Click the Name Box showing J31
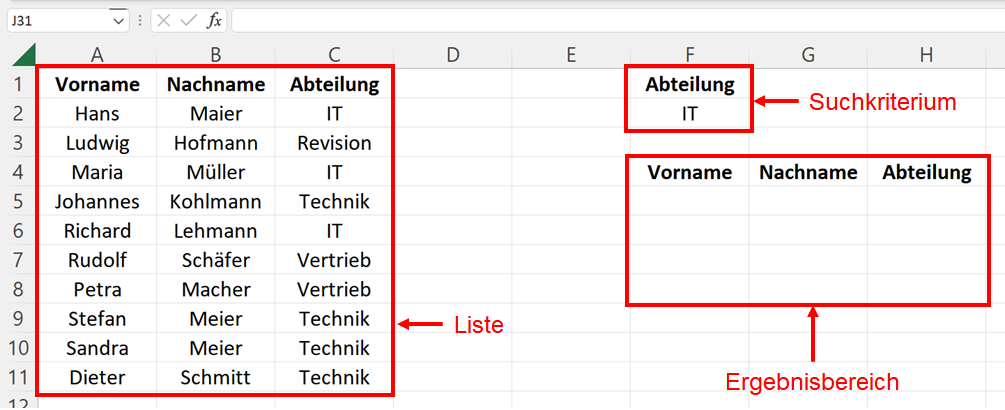1005x410 pixels. point(55,20)
